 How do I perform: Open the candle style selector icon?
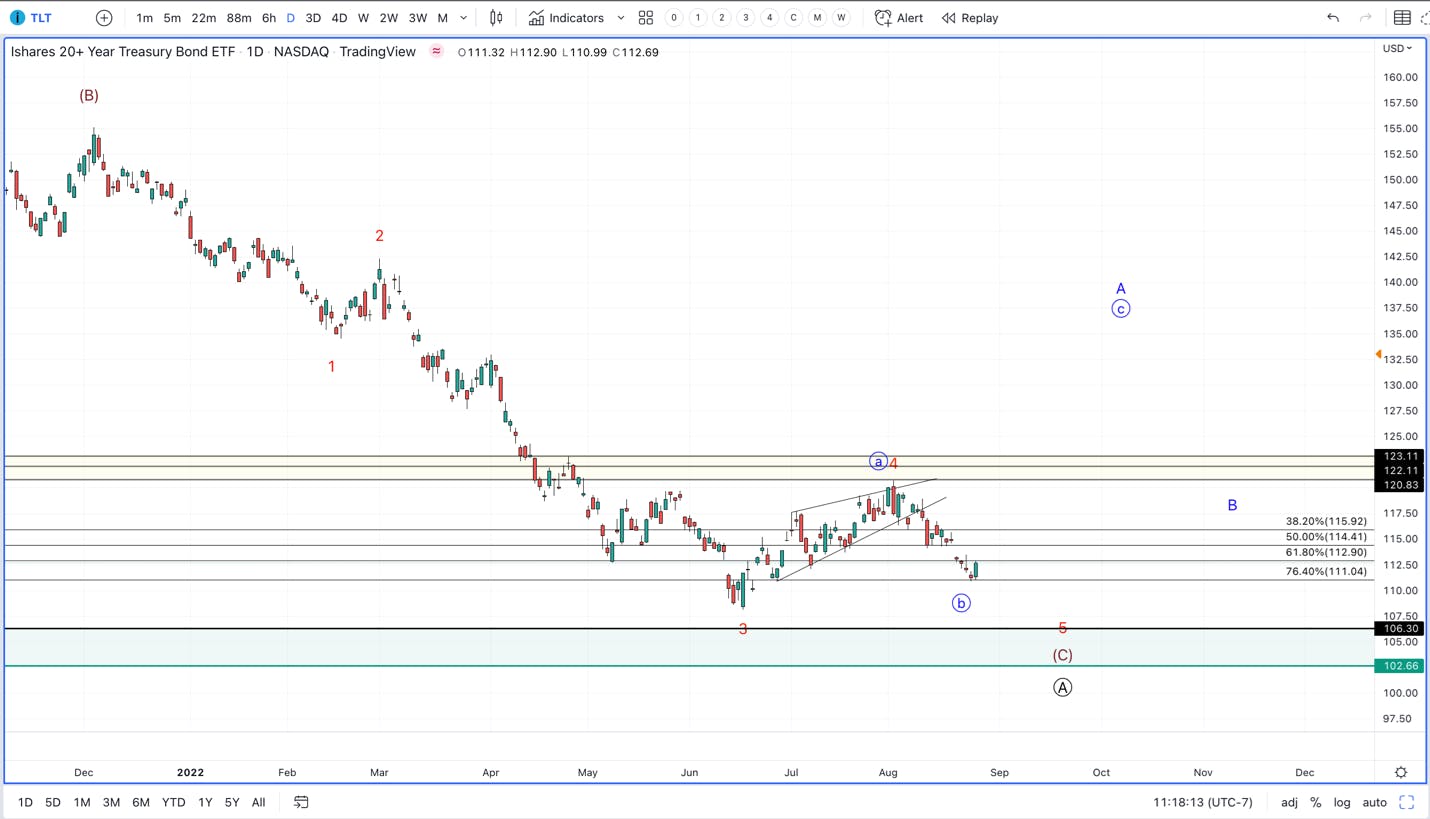[x=496, y=17]
